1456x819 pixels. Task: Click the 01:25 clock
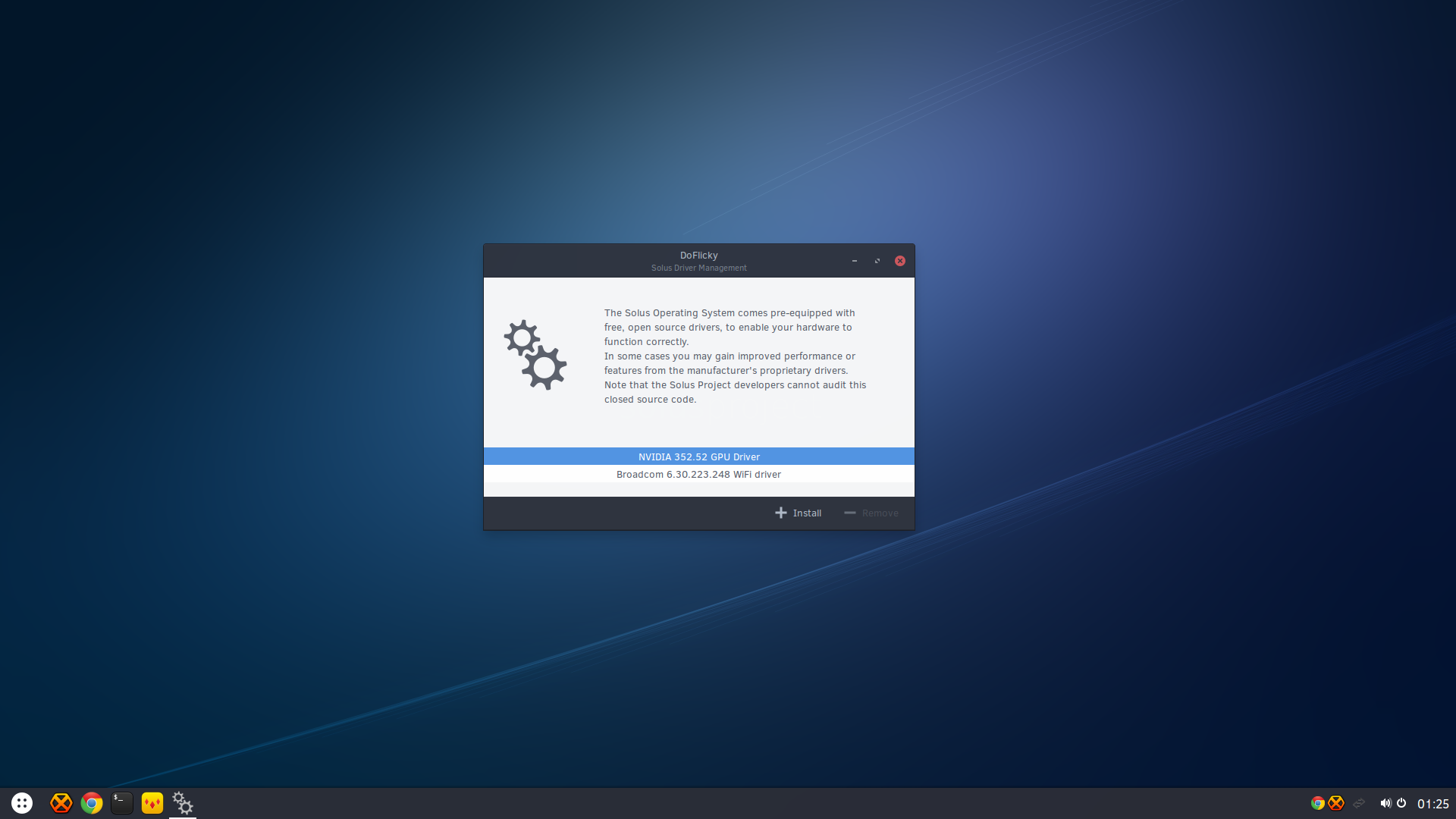pyautogui.click(x=1433, y=804)
